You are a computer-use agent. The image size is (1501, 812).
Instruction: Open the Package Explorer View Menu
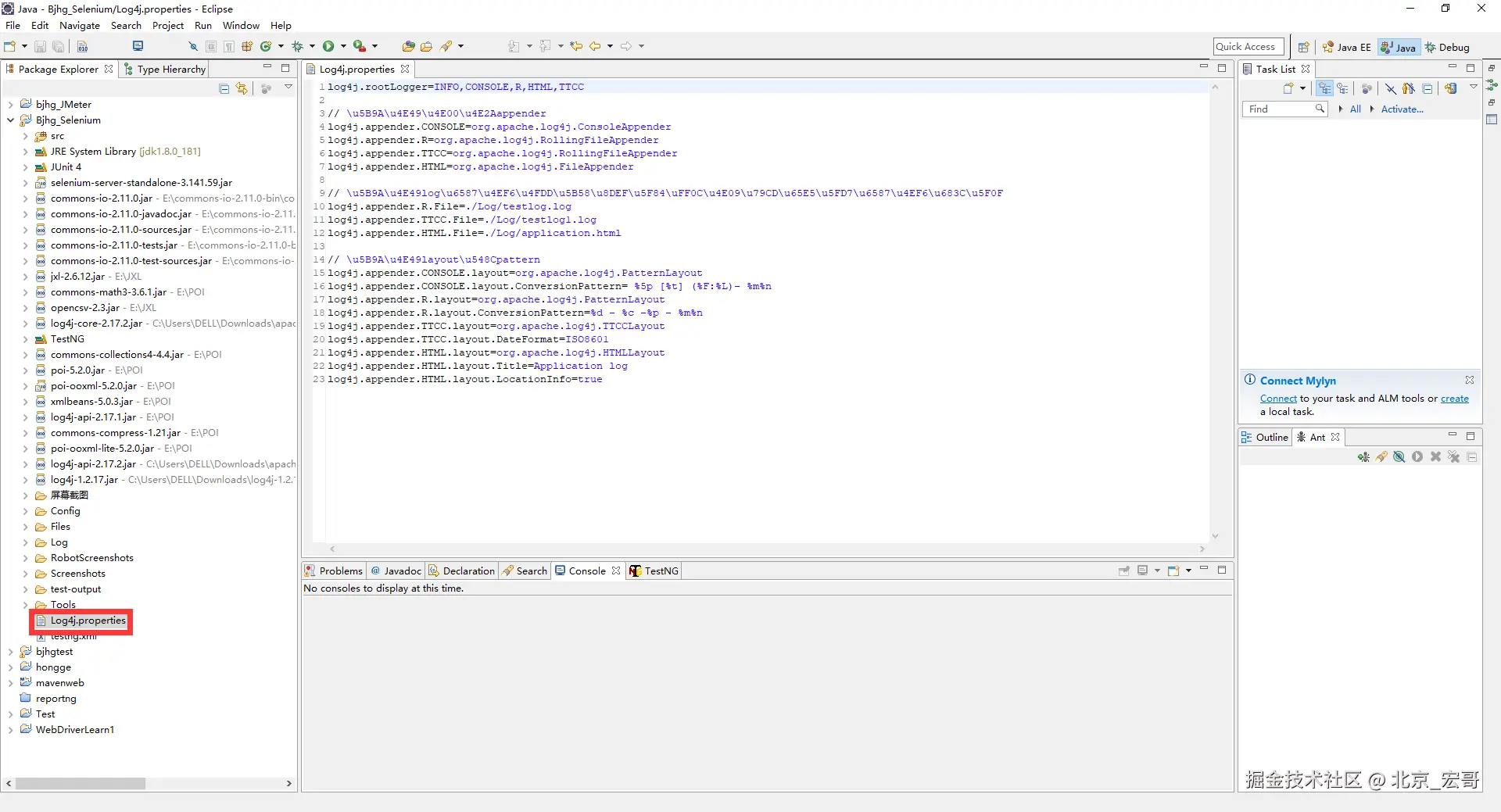[288, 88]
